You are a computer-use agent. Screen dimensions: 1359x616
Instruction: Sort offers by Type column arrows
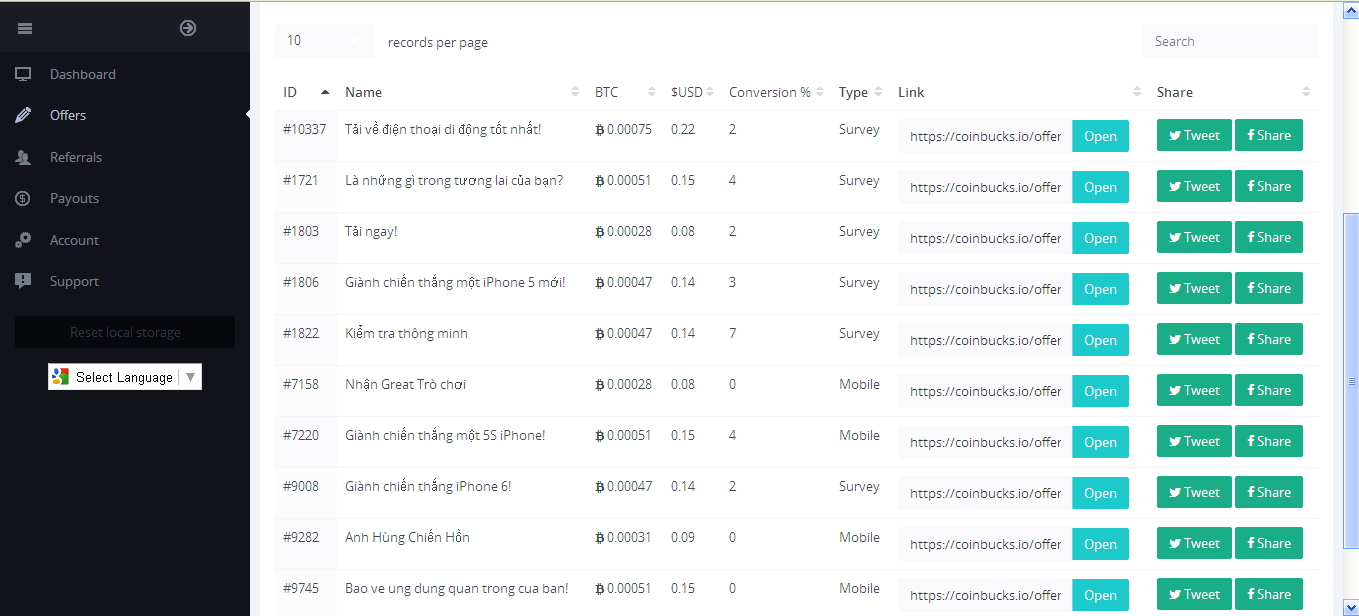pyautogui.click(x=877, y=92)
